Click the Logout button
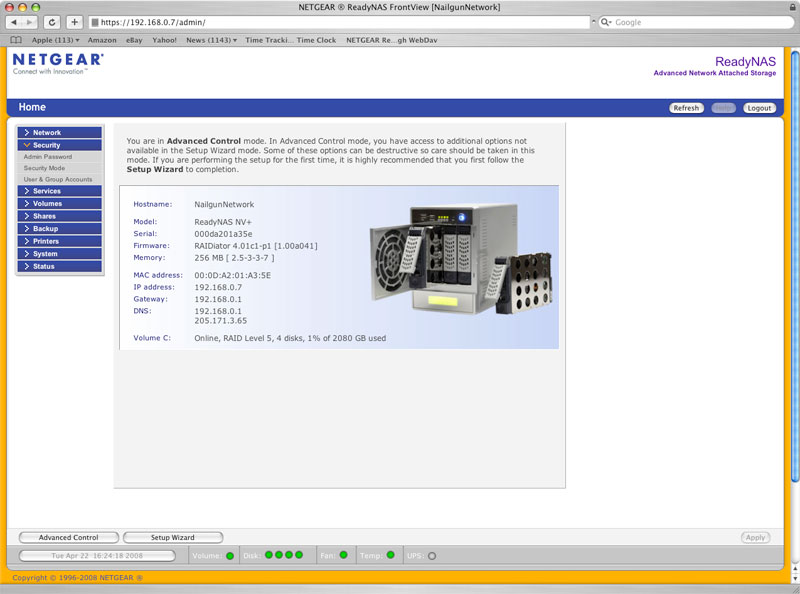Viewport: 800px width, 594px height. [x=760, y=107]
